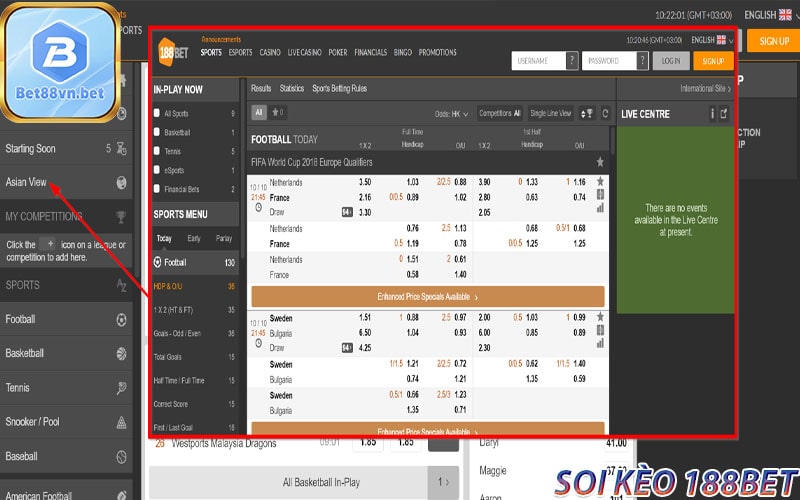
Task: Check the eSports in-play checkbox
Action: (x=157, y=170)
